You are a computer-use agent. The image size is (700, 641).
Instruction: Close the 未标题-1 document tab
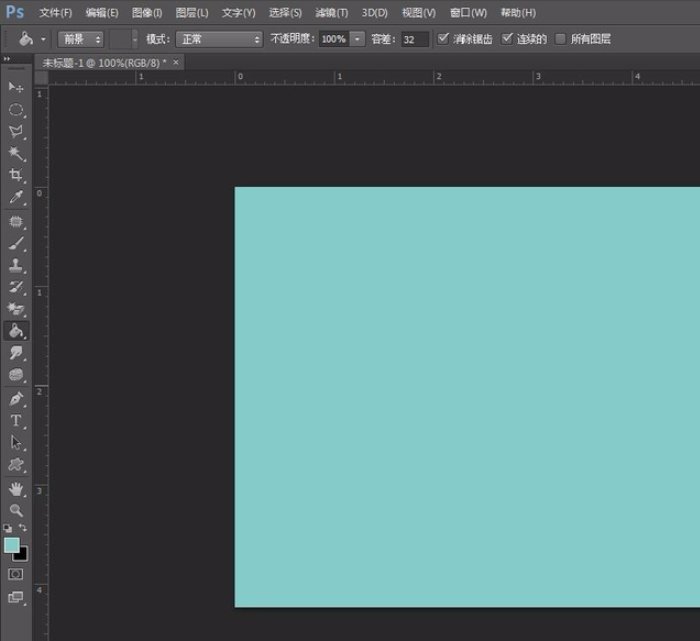[x=177, y=62]
